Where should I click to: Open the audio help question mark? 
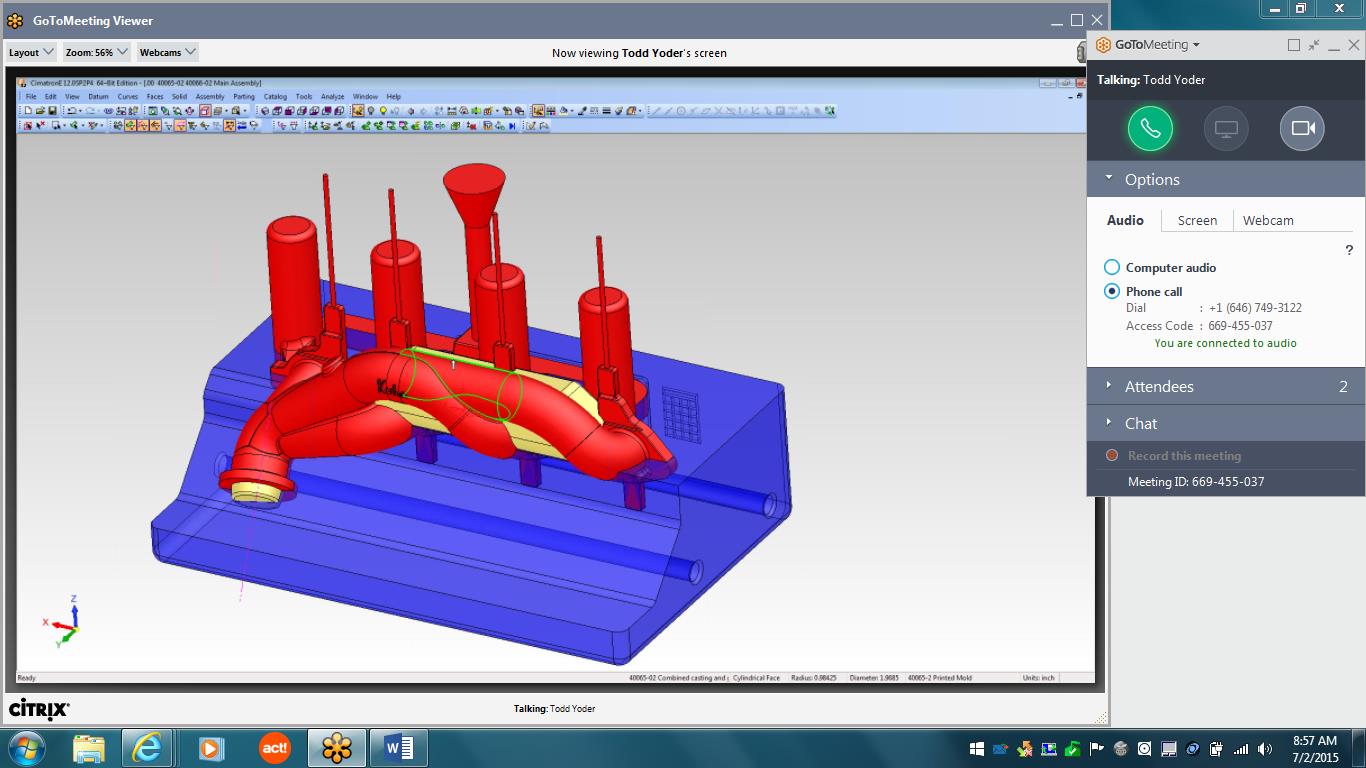1349,250
